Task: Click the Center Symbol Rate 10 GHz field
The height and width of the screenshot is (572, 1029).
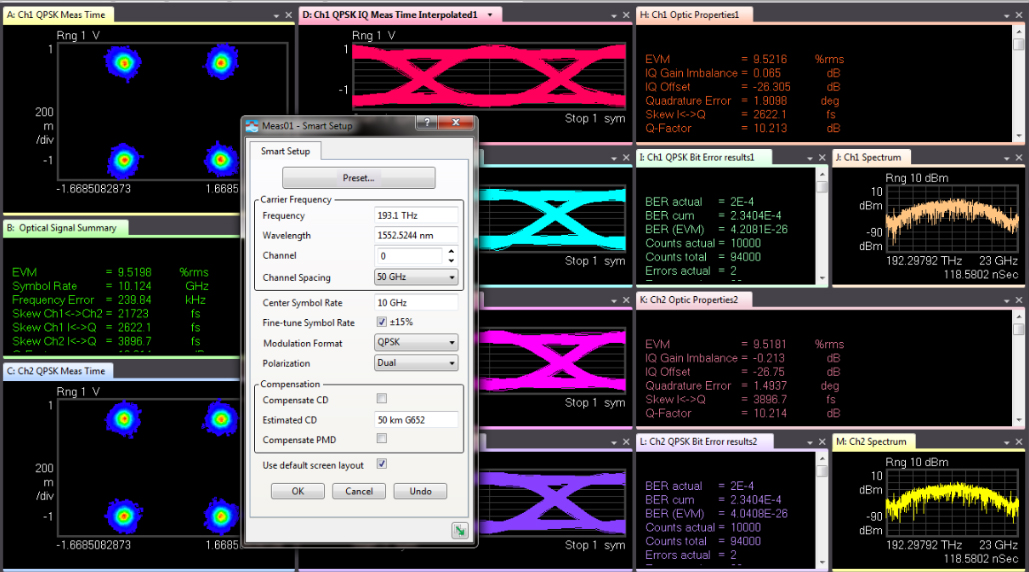Action: (416, 302)
